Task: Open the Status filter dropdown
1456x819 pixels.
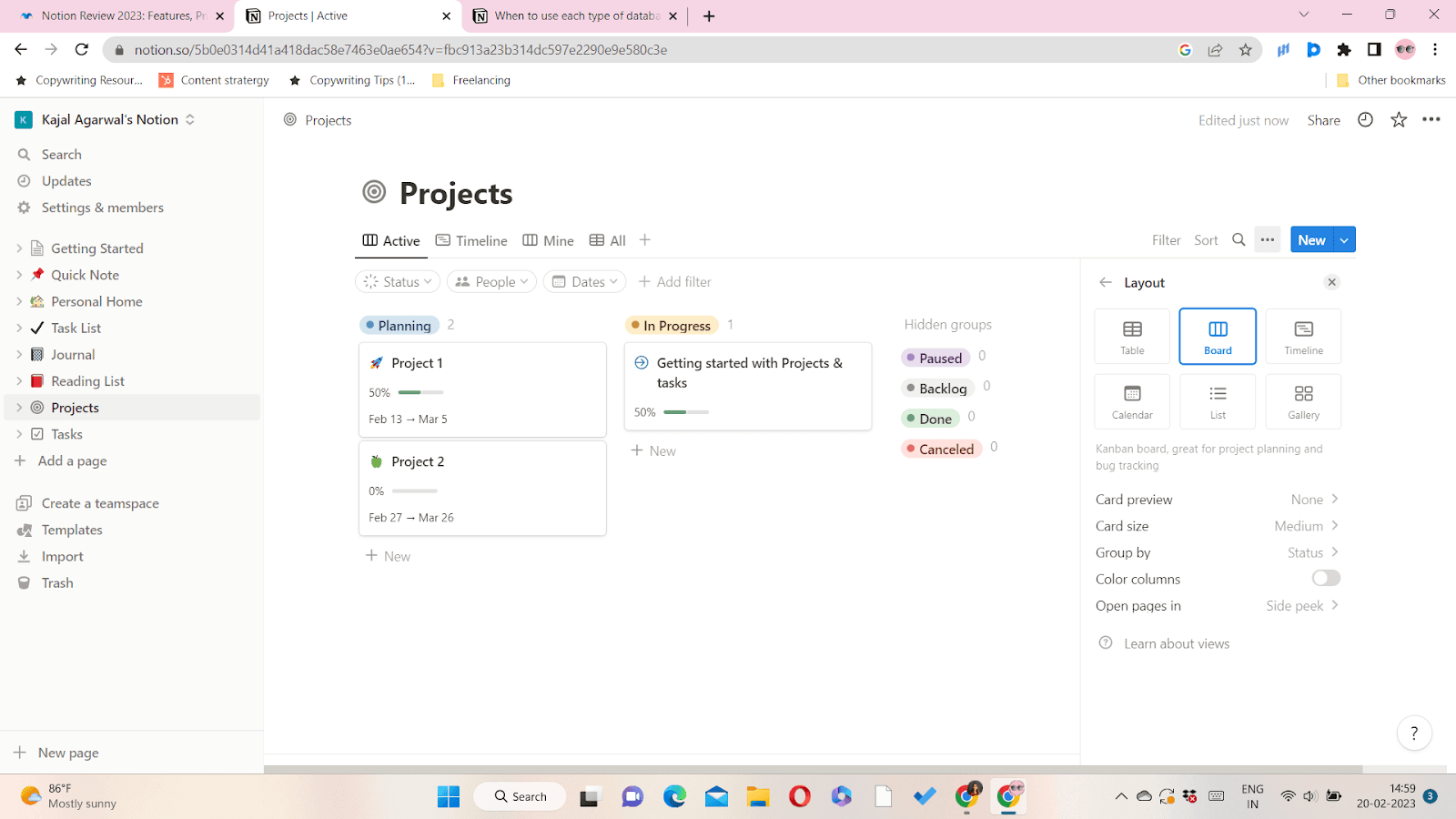Action: [398, 282]
